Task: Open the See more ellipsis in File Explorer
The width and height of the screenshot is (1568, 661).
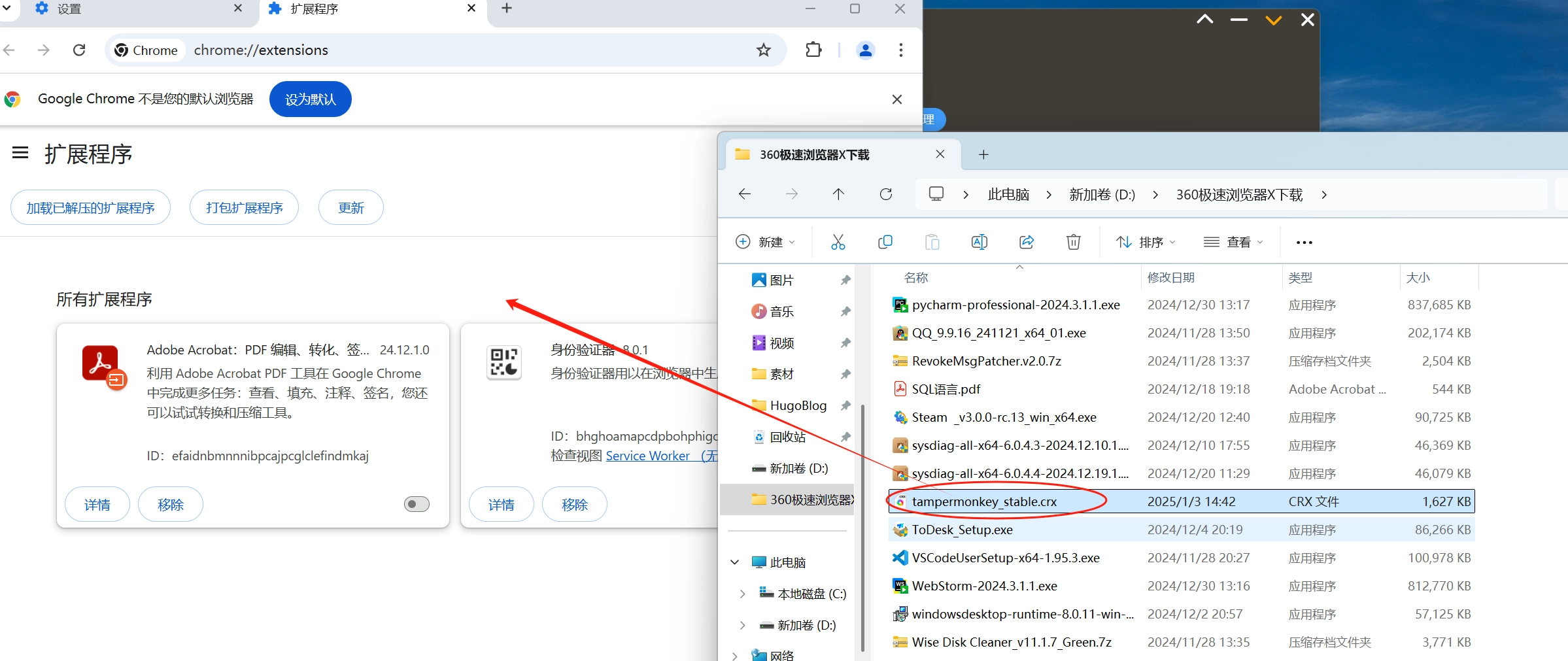Action: point(1304,243)
